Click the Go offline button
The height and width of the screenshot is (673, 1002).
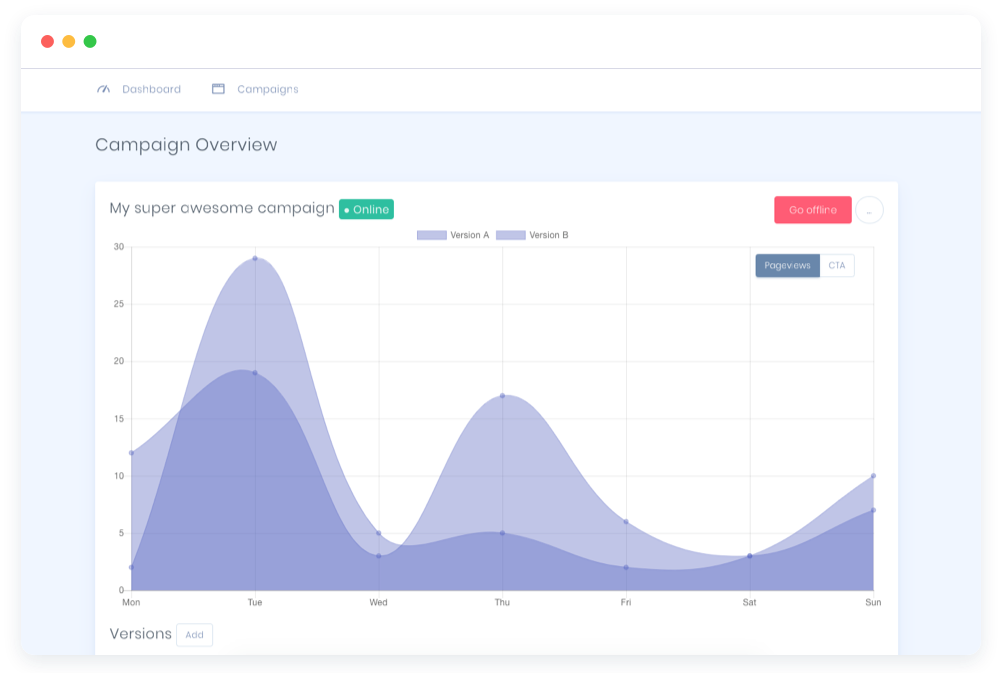click(x=812, y=210)
